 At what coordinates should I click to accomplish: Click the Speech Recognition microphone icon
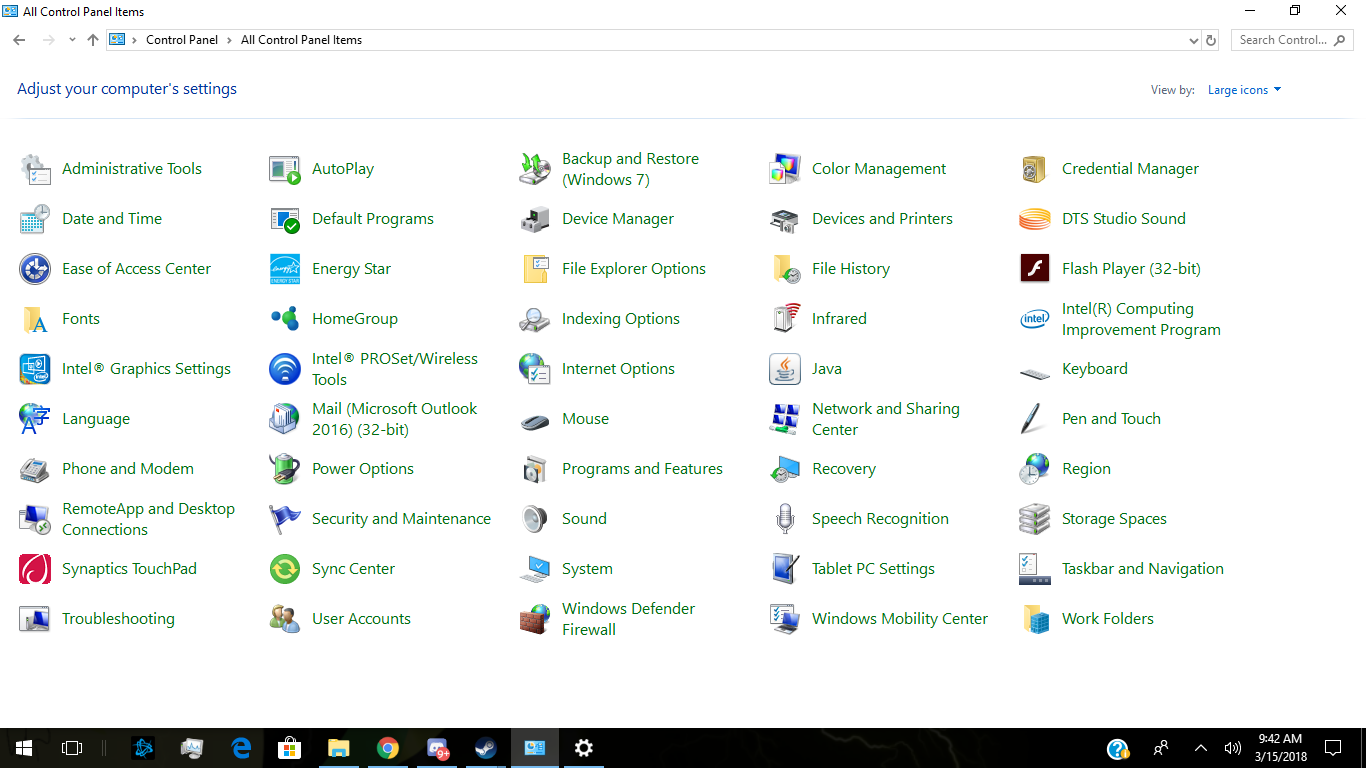[785, 519]
